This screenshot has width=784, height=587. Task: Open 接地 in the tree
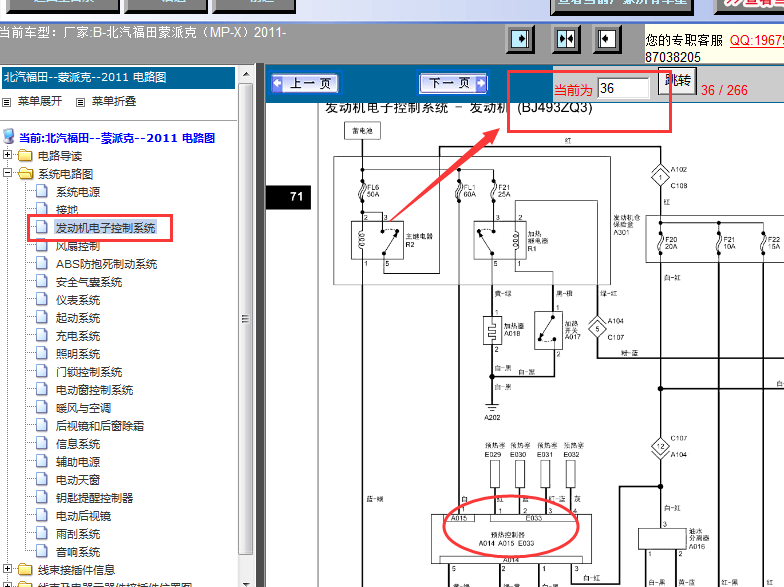tap(67, 210)
